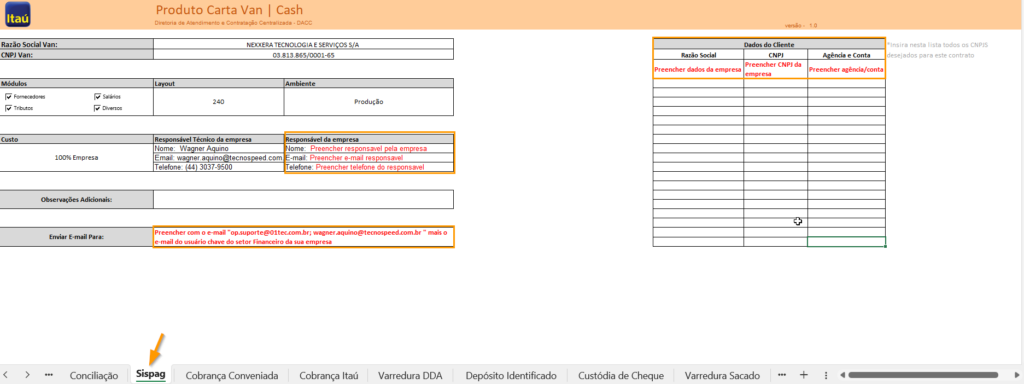The height and width of the screenshot is (384, 1024).
Task: Click the horizontal scrollbar left arrow
Action: pyautogui.click(x=843, y=375)
